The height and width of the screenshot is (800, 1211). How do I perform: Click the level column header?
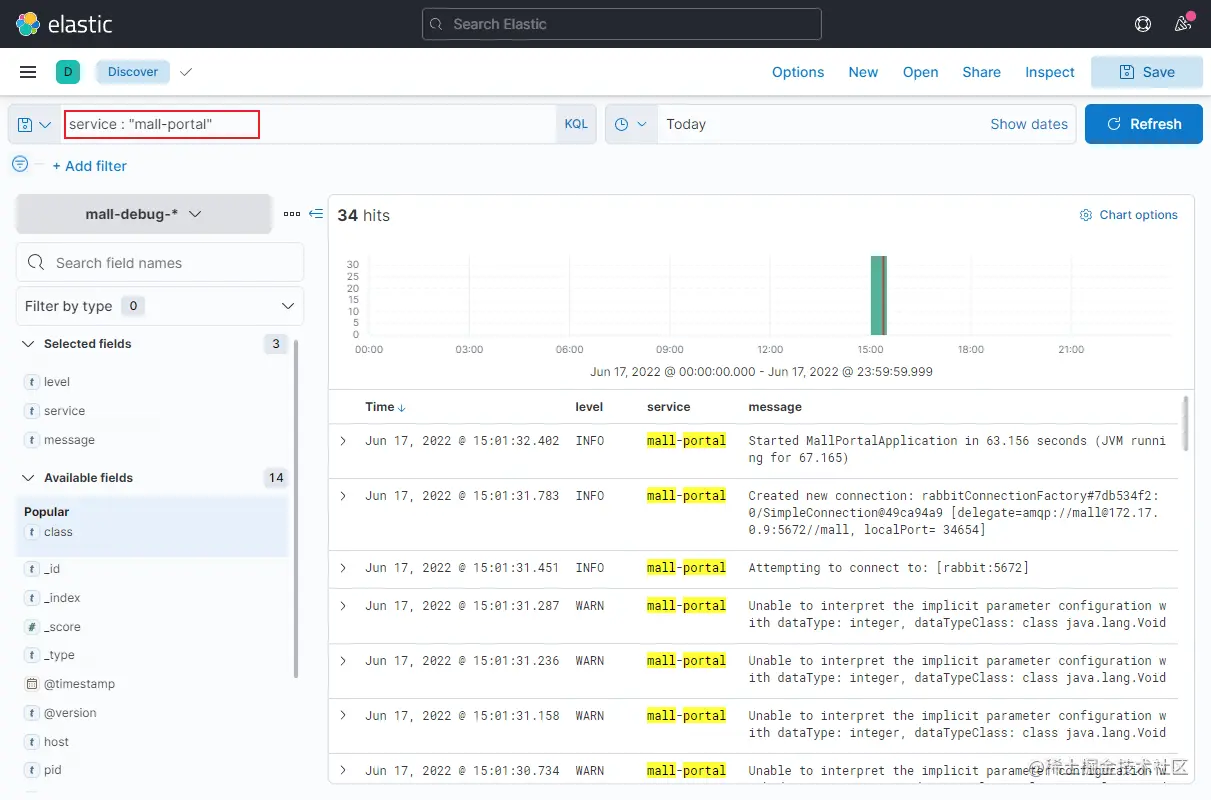point(589,407)
